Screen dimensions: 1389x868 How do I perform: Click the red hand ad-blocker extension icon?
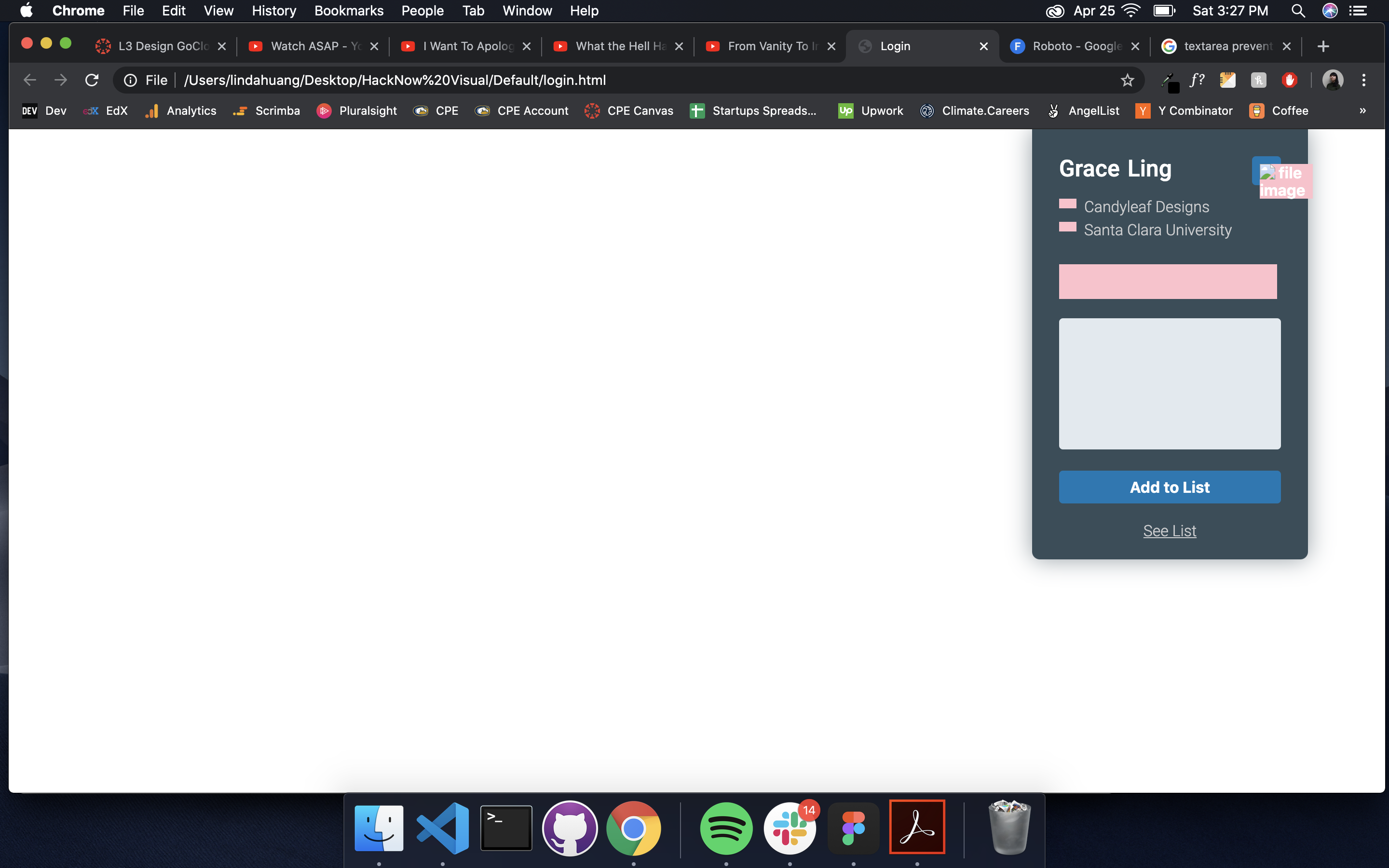click(x=1289, y=81)
